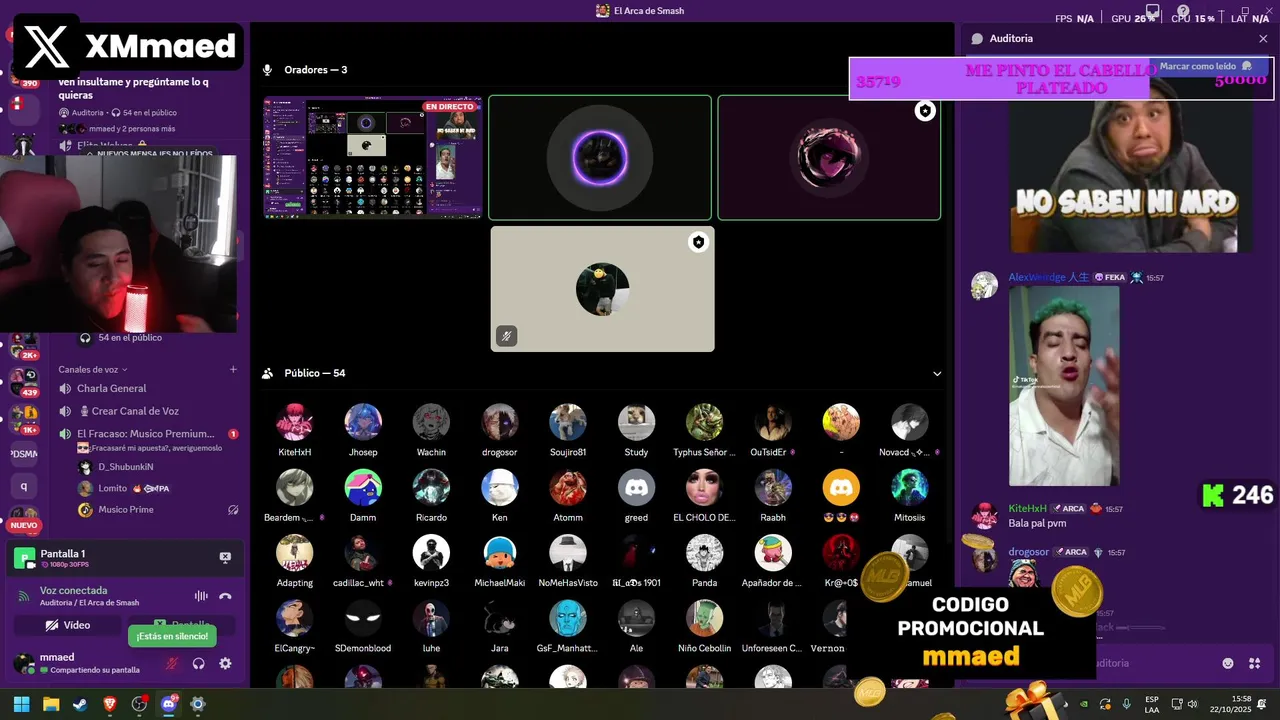Open AlexVenidge username in chat
The height and width of the screenshot is (720, 1280).
coord(1048,277)
